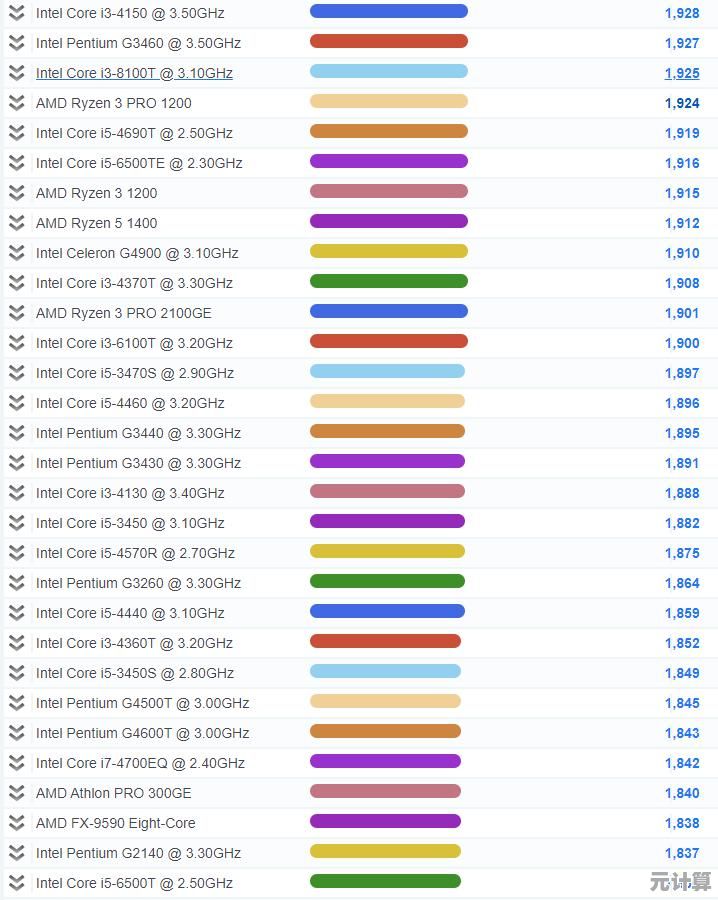
Task: Open Intel Core i5-3450S @ 2.80GHz link
Action: (x=135, y=673)
